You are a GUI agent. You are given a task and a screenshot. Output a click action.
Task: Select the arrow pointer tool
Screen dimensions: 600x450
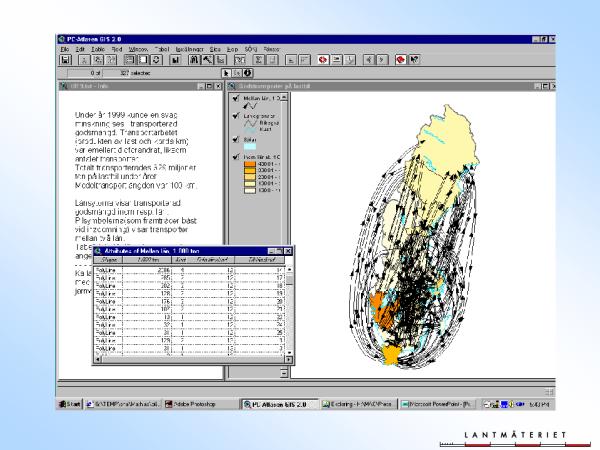pyautogui.click(x=226, y=73)
